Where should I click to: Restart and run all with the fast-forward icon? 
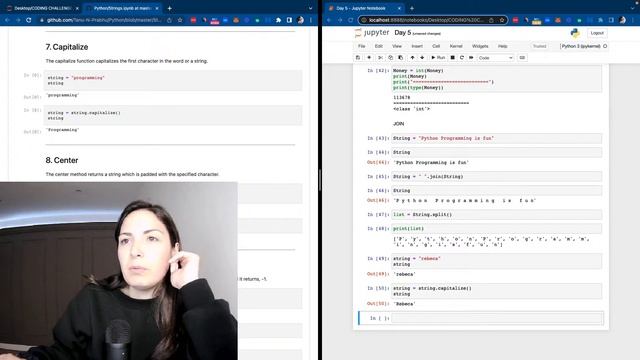471,58
